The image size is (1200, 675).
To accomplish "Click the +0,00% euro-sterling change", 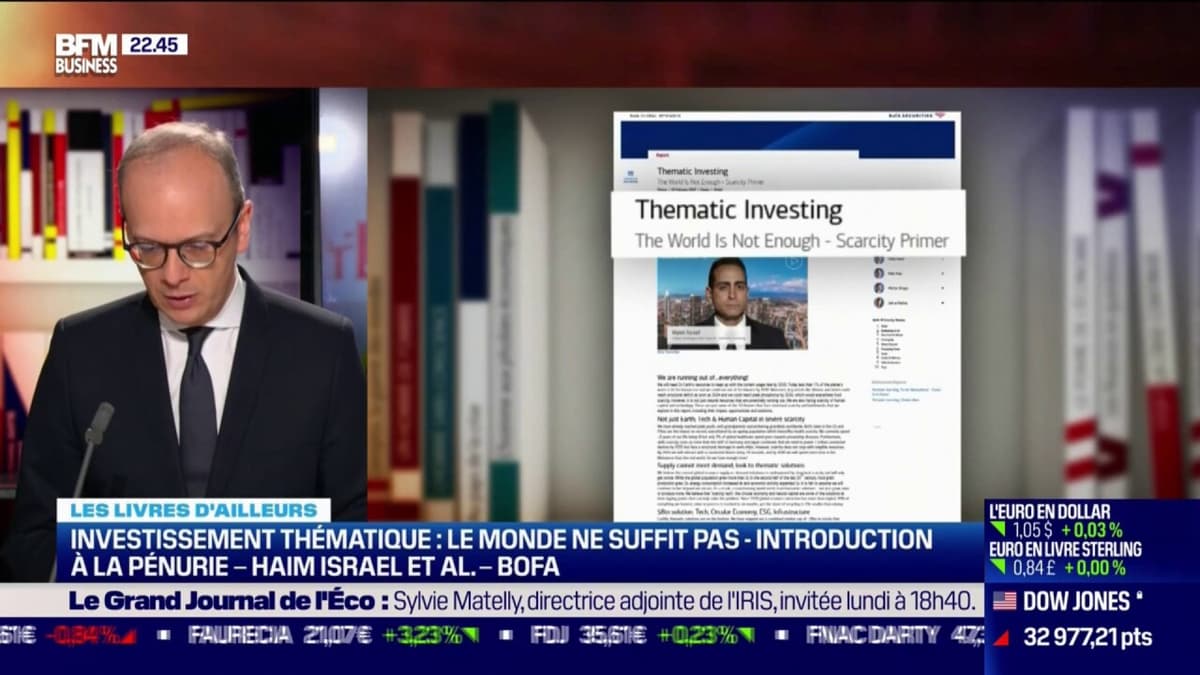I will click(1093, 569).
